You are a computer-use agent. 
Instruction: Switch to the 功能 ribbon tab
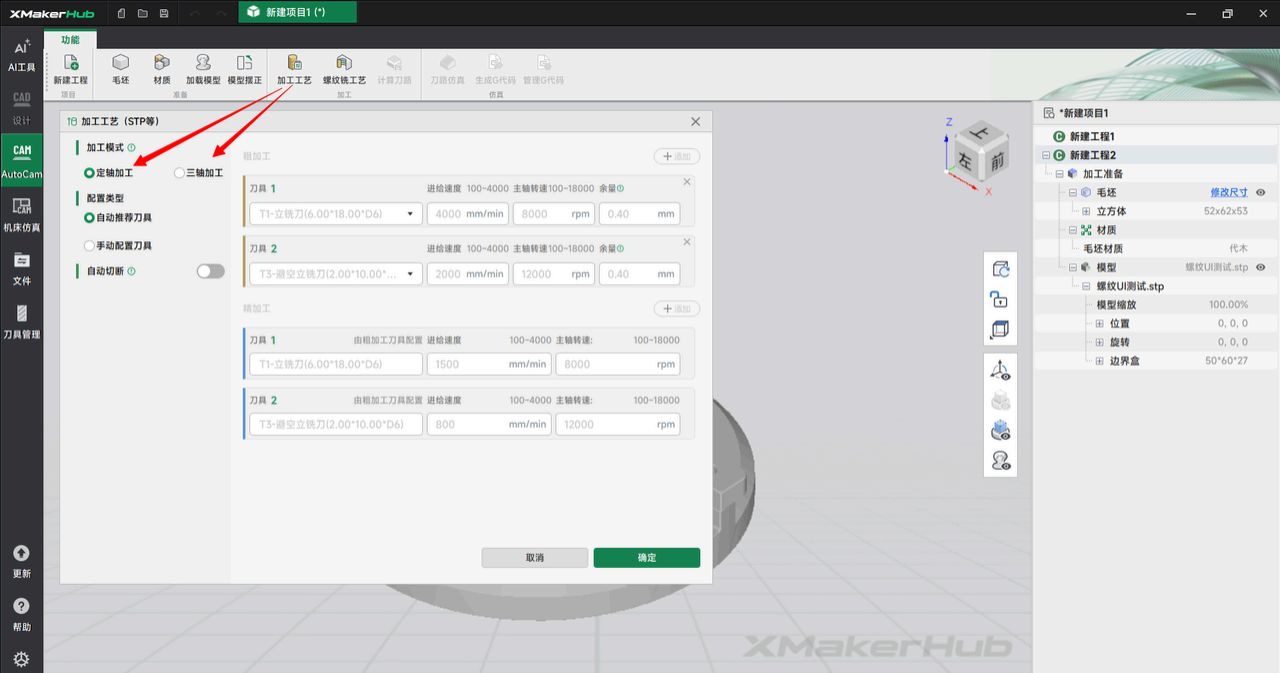[x=70, y=39]
